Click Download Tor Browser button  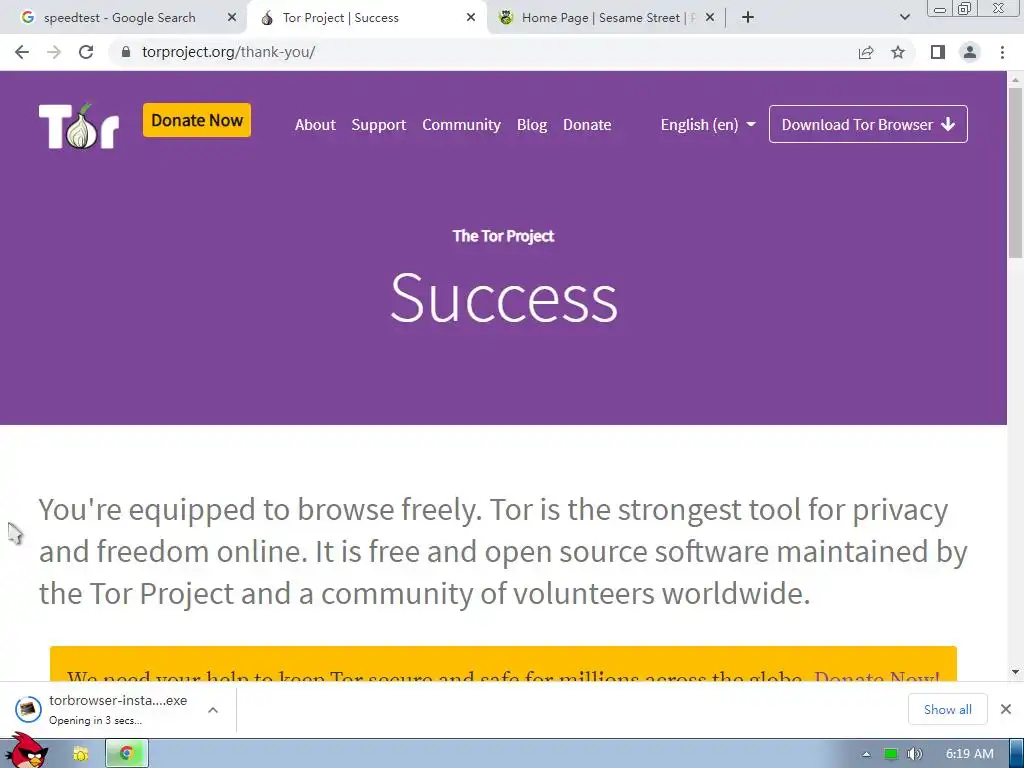868,124
